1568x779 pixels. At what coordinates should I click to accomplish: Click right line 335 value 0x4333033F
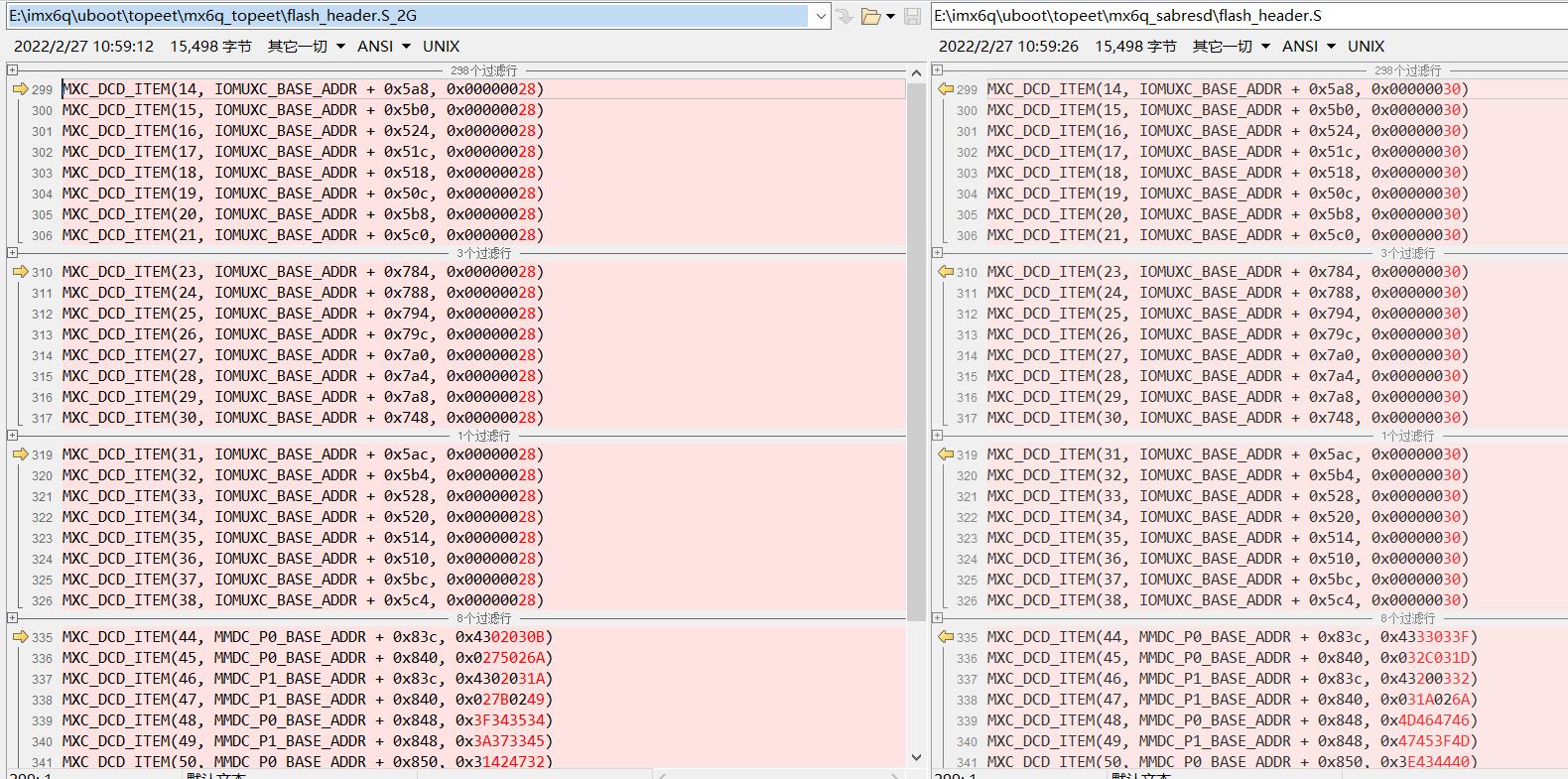[1425, 637]
